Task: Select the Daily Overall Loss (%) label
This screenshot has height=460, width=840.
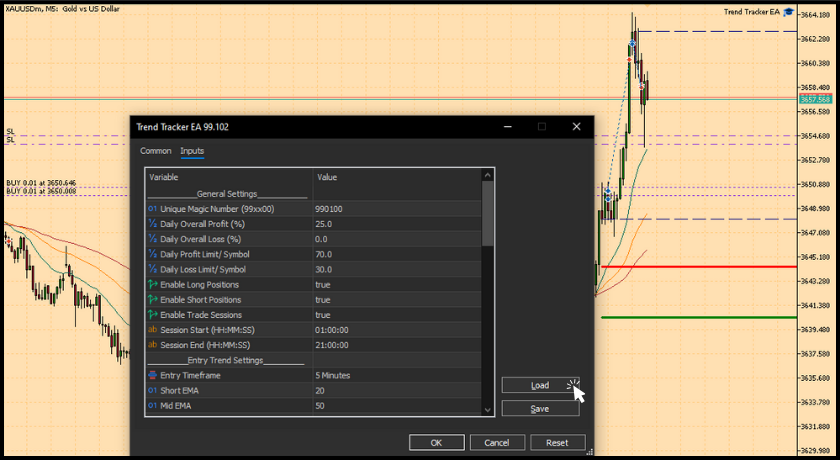Action: pyautogui.click(x=200, y=239)
